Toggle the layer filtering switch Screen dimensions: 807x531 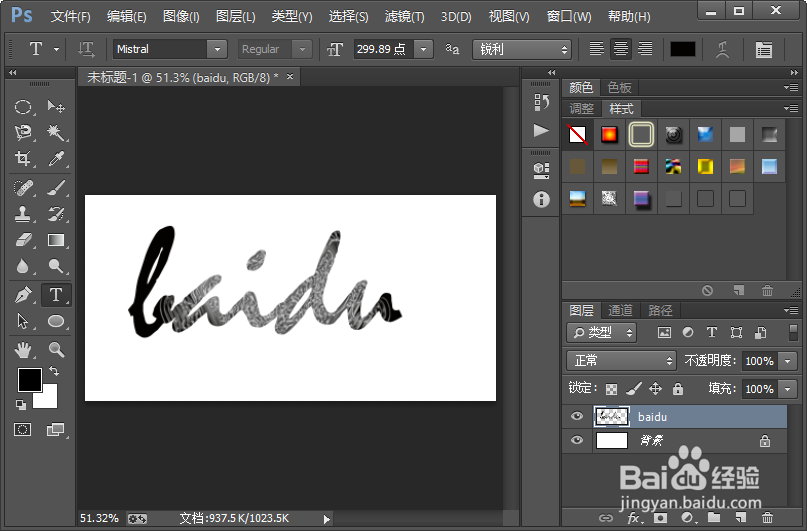tap(793, 333)
